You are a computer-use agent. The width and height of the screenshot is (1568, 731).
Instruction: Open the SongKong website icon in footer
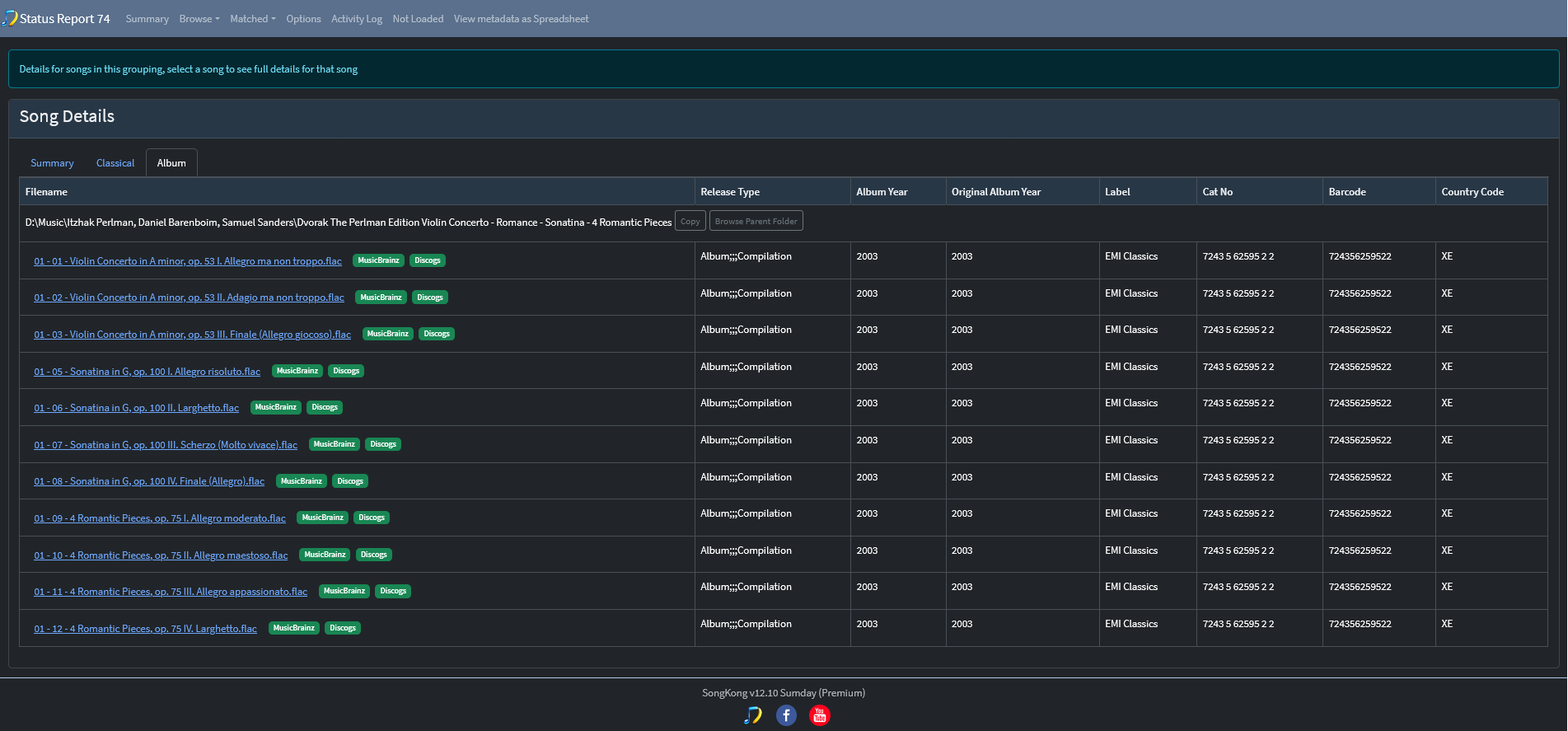(753, 715)
